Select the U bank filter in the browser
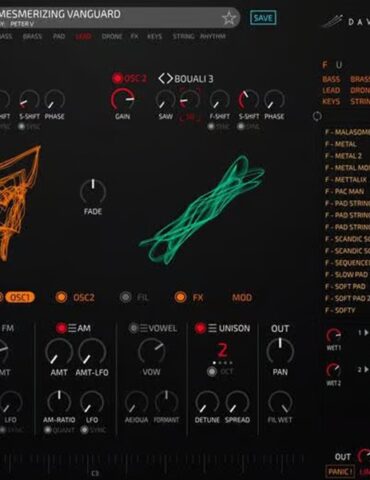This screenshot has height=480, width=370. coord(339,64)
